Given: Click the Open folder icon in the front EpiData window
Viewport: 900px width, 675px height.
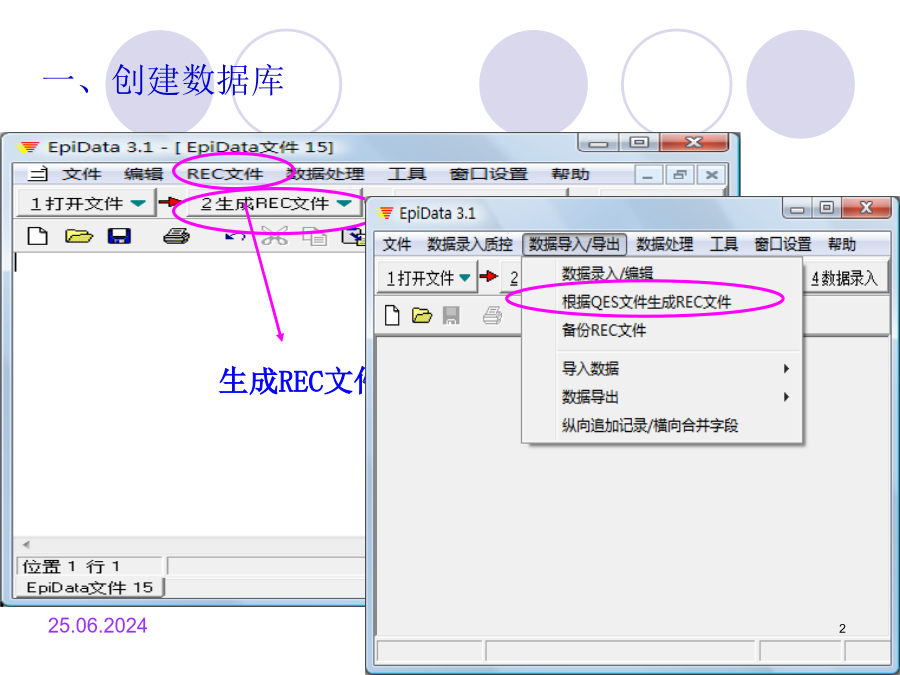Looking at the screenshot, I should tap(422, 315).
